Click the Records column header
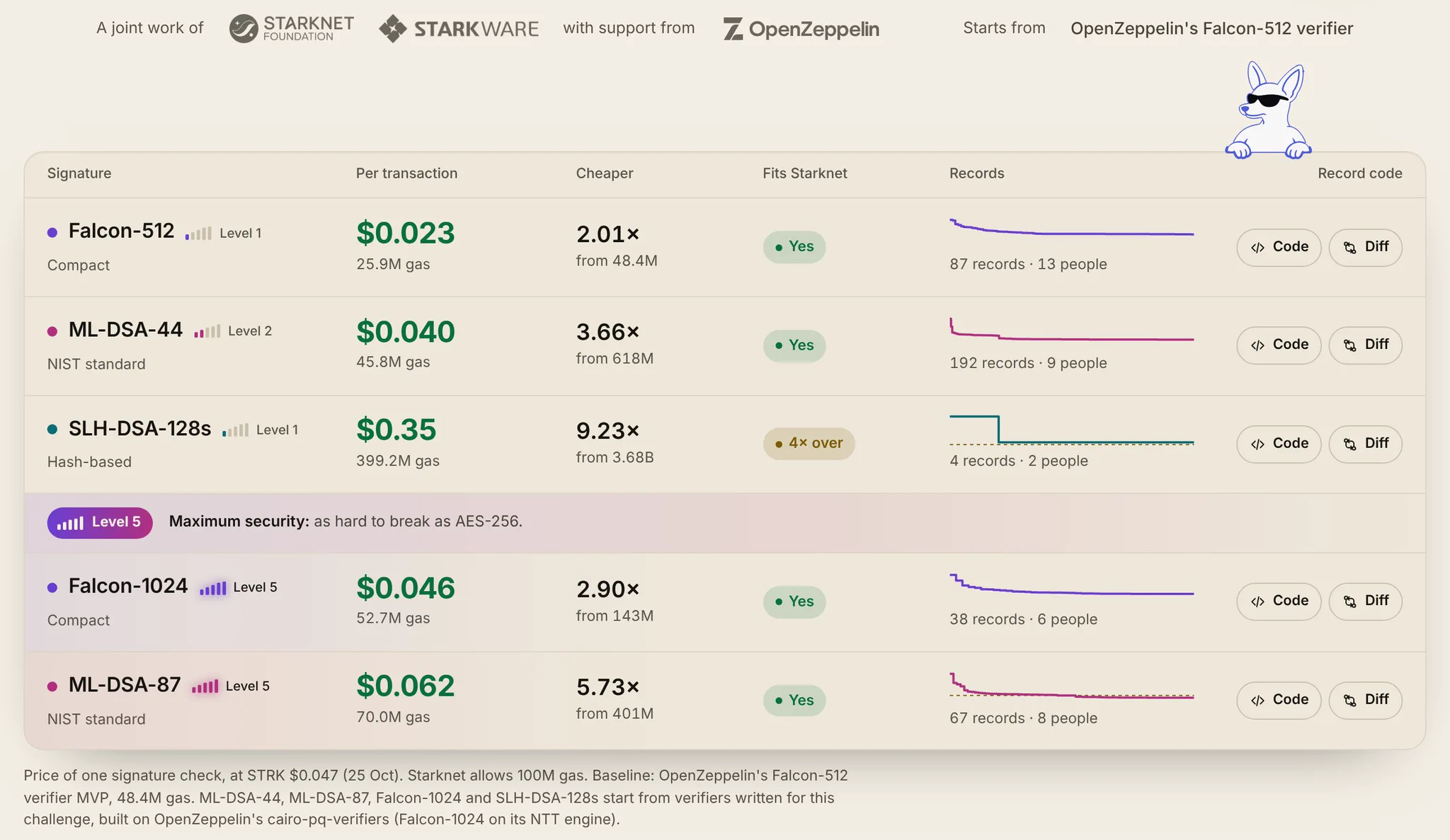Viewport: 1450px width, 840px height. point(976,173)
